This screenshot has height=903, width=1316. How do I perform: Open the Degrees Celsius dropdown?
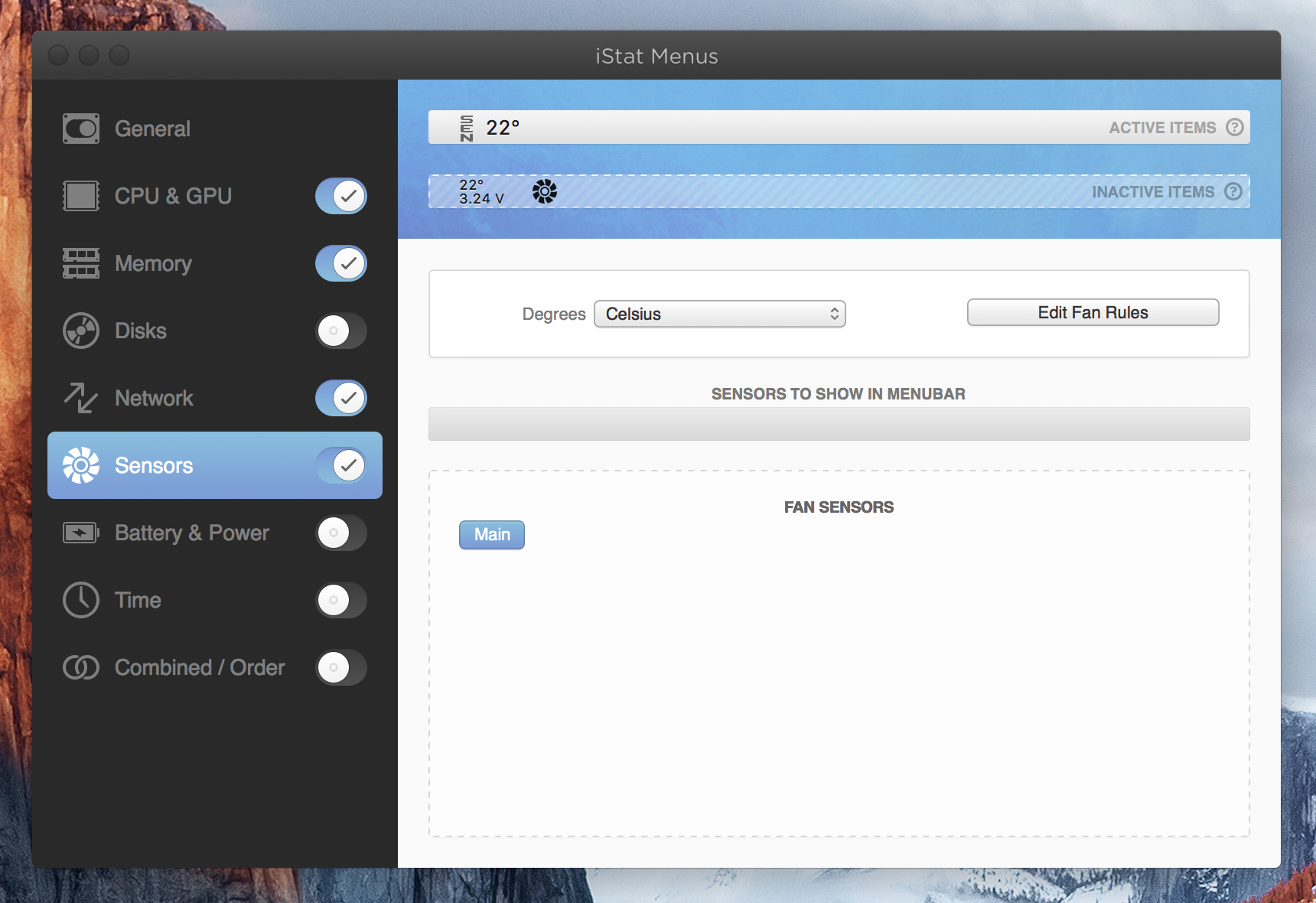pos(720,314)
